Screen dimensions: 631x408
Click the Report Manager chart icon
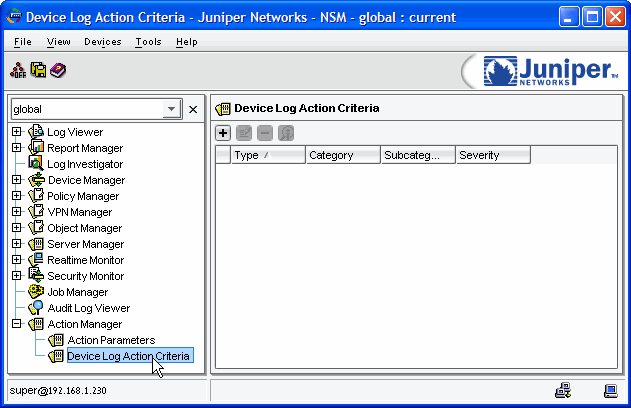click(36, 148)
